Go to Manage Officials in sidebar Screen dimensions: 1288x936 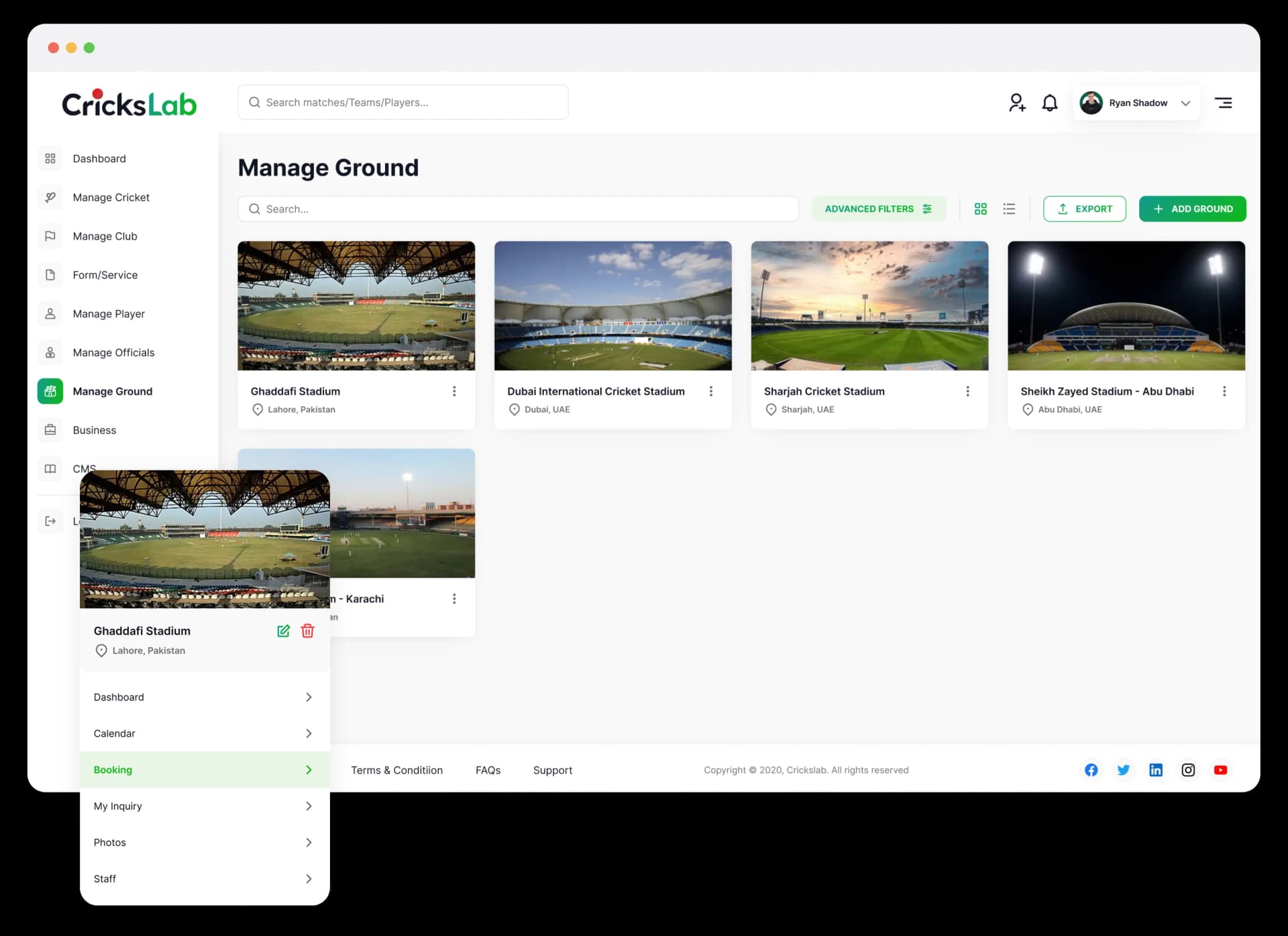point(113,353)
